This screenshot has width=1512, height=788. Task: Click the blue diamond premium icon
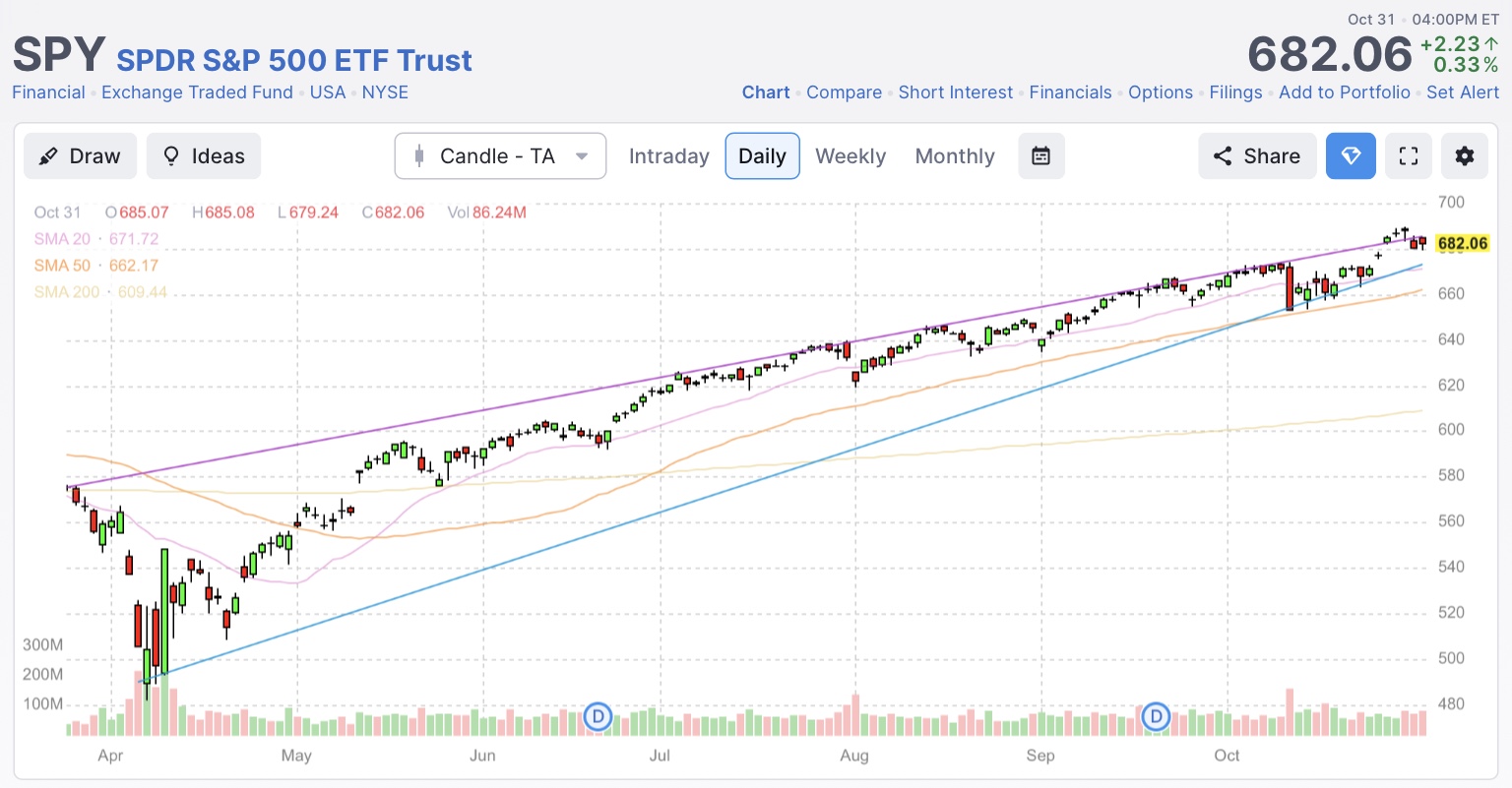pyautogui.click(x=1350, y=156)
